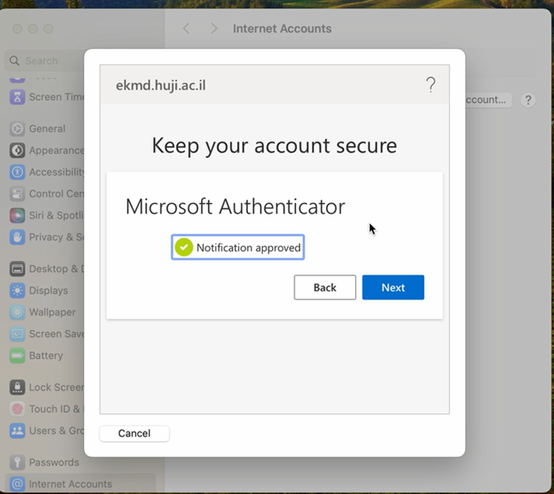Screen dimensions: 554x494
Task: Open the help question mark in the dialog header
Action: pos(431,85)
